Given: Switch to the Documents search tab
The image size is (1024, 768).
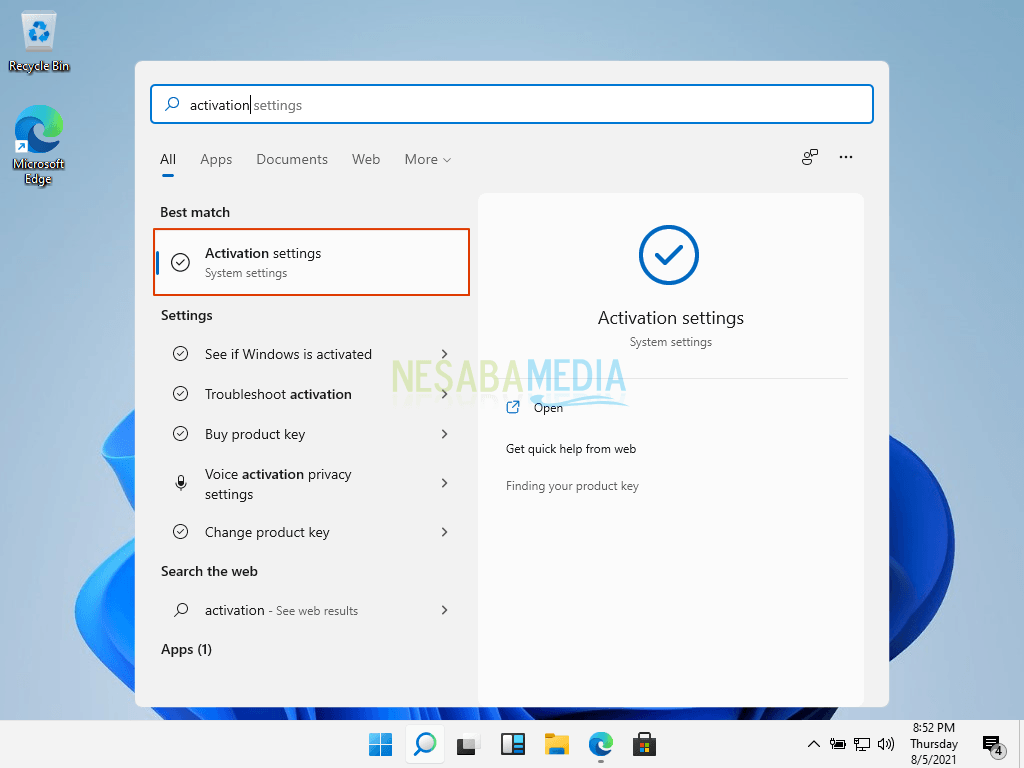Looking at the screenshot, I should coord(291,159).
